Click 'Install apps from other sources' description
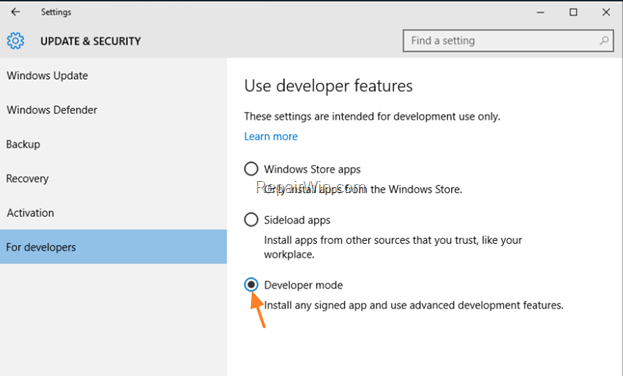Image resolution: width=623 pixels, height=376 pixels. coord(393,247)
